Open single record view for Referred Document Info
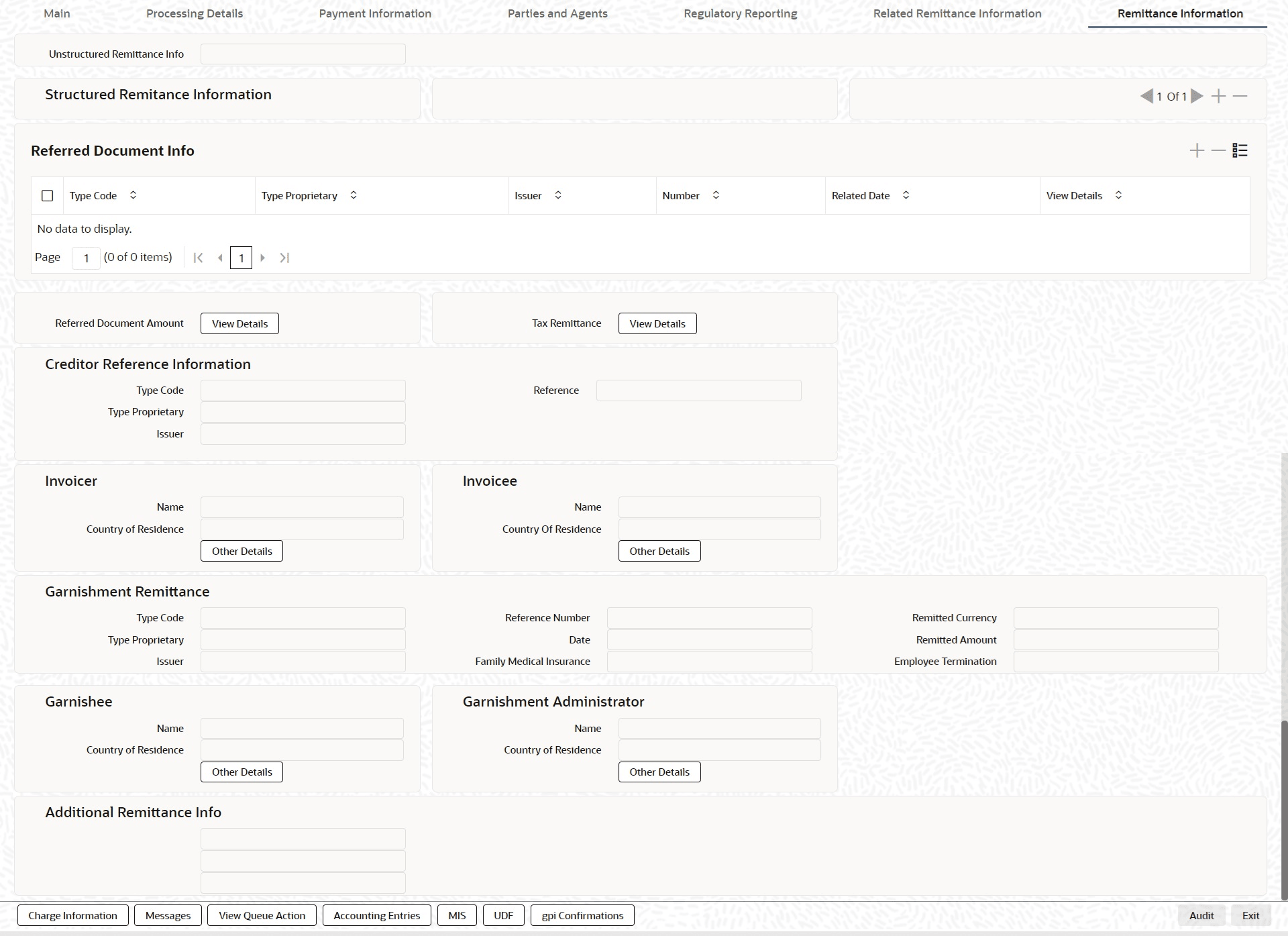The width and height of the screenshot is (1288, 936). (x=1240, y=150)
